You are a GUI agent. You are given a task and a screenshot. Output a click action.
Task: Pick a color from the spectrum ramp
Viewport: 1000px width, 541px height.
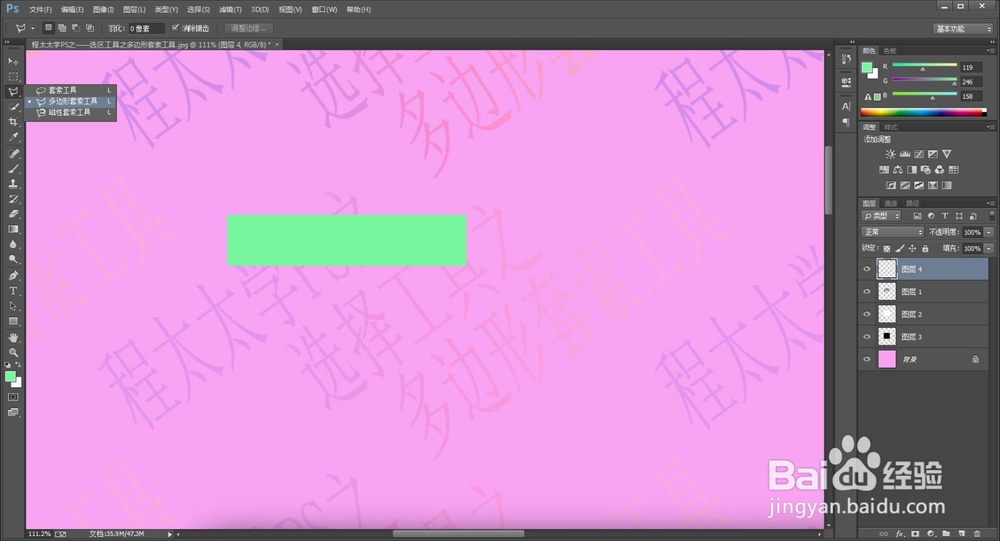click(923, 112)
